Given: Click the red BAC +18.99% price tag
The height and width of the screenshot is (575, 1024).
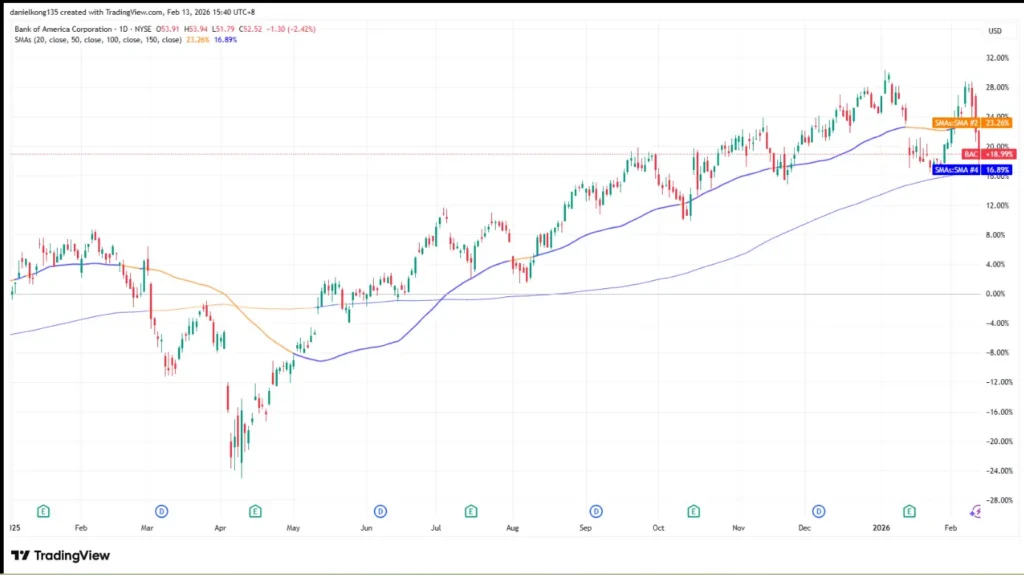Looking at the screenshot, I should tap(989, 154).
